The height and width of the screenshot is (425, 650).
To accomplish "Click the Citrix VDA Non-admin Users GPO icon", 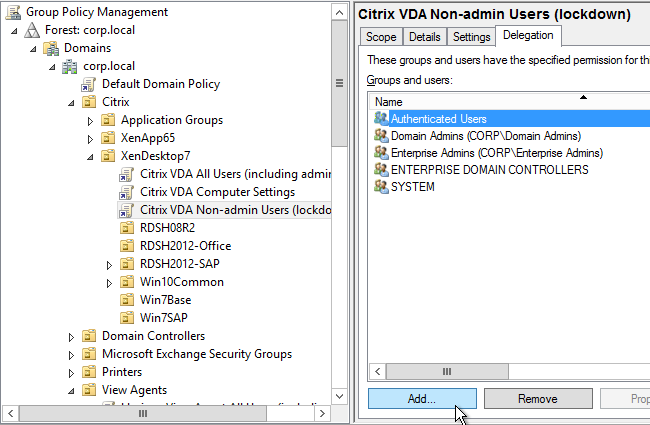I will coord(126,210).
